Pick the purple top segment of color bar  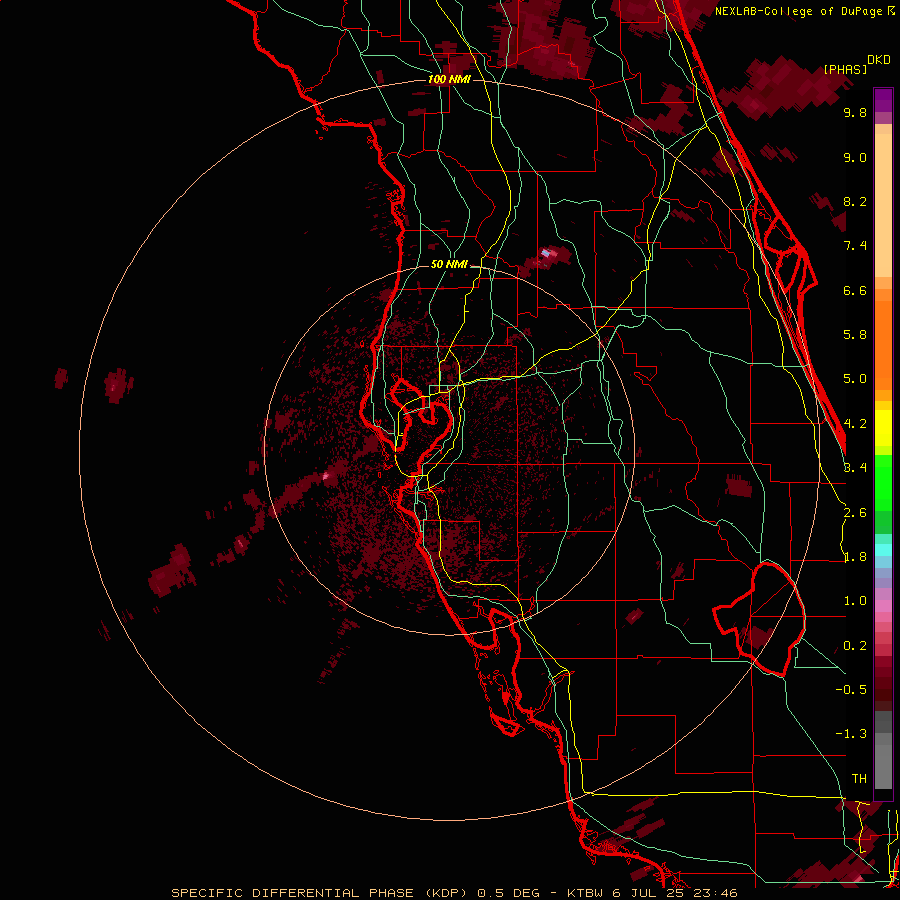pos(883,100)
